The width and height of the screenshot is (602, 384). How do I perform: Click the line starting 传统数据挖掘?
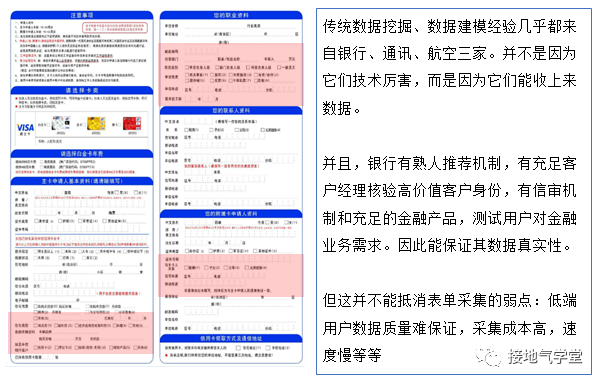click(x=449, y=26)
